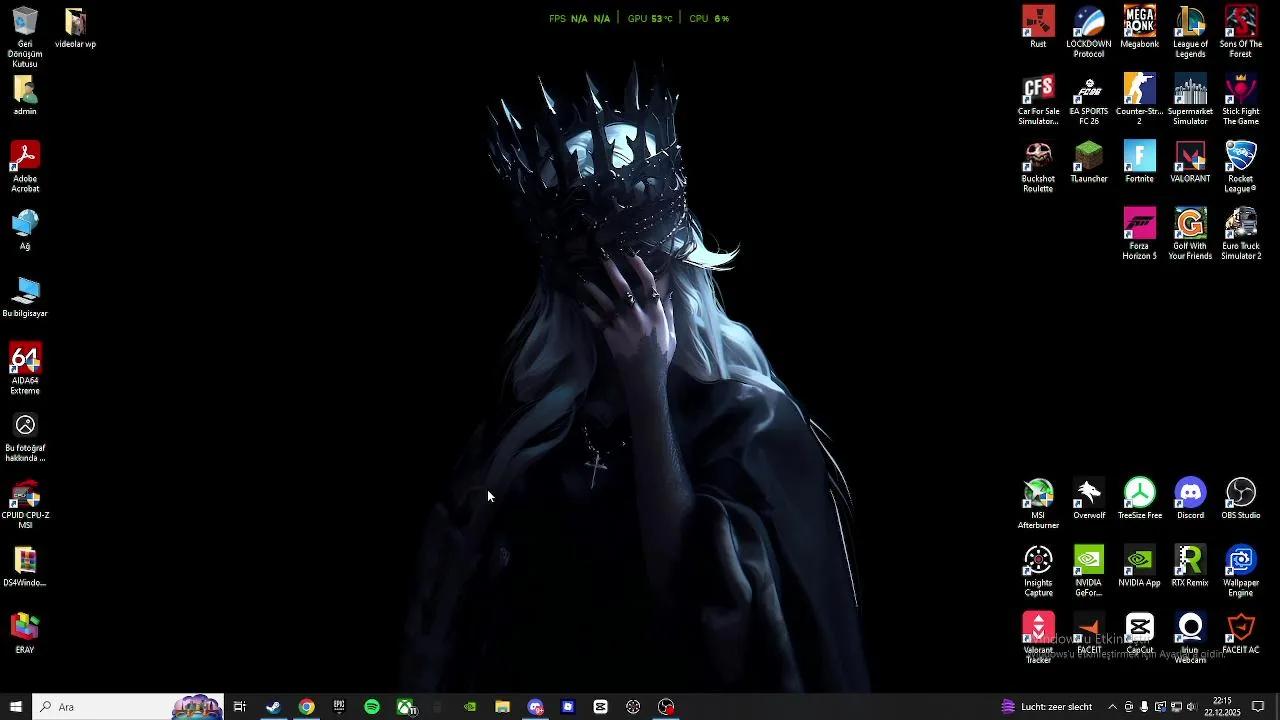Expand the hidden system tray icons

(x=1112, y=707)
